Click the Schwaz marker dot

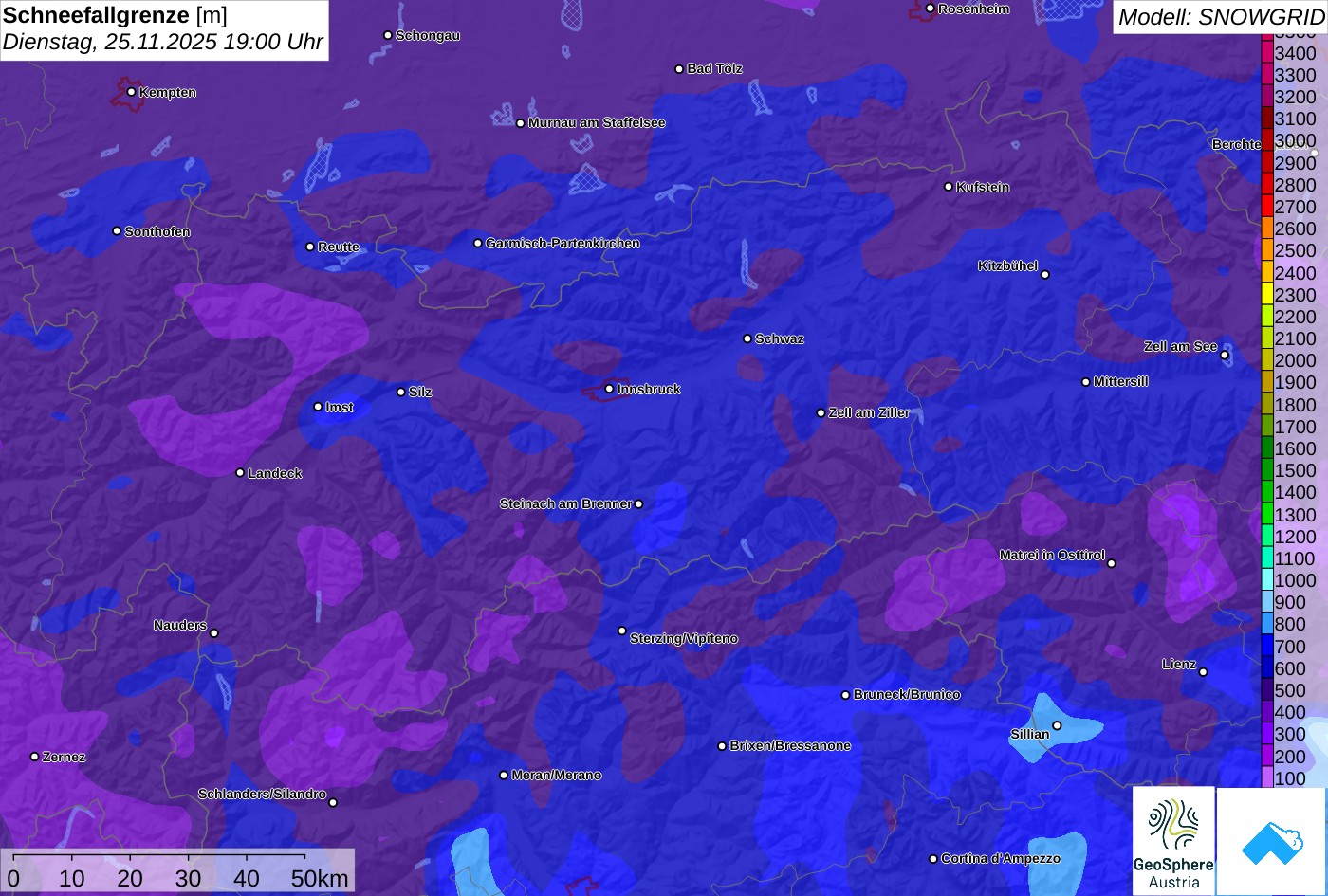(747, 338)
